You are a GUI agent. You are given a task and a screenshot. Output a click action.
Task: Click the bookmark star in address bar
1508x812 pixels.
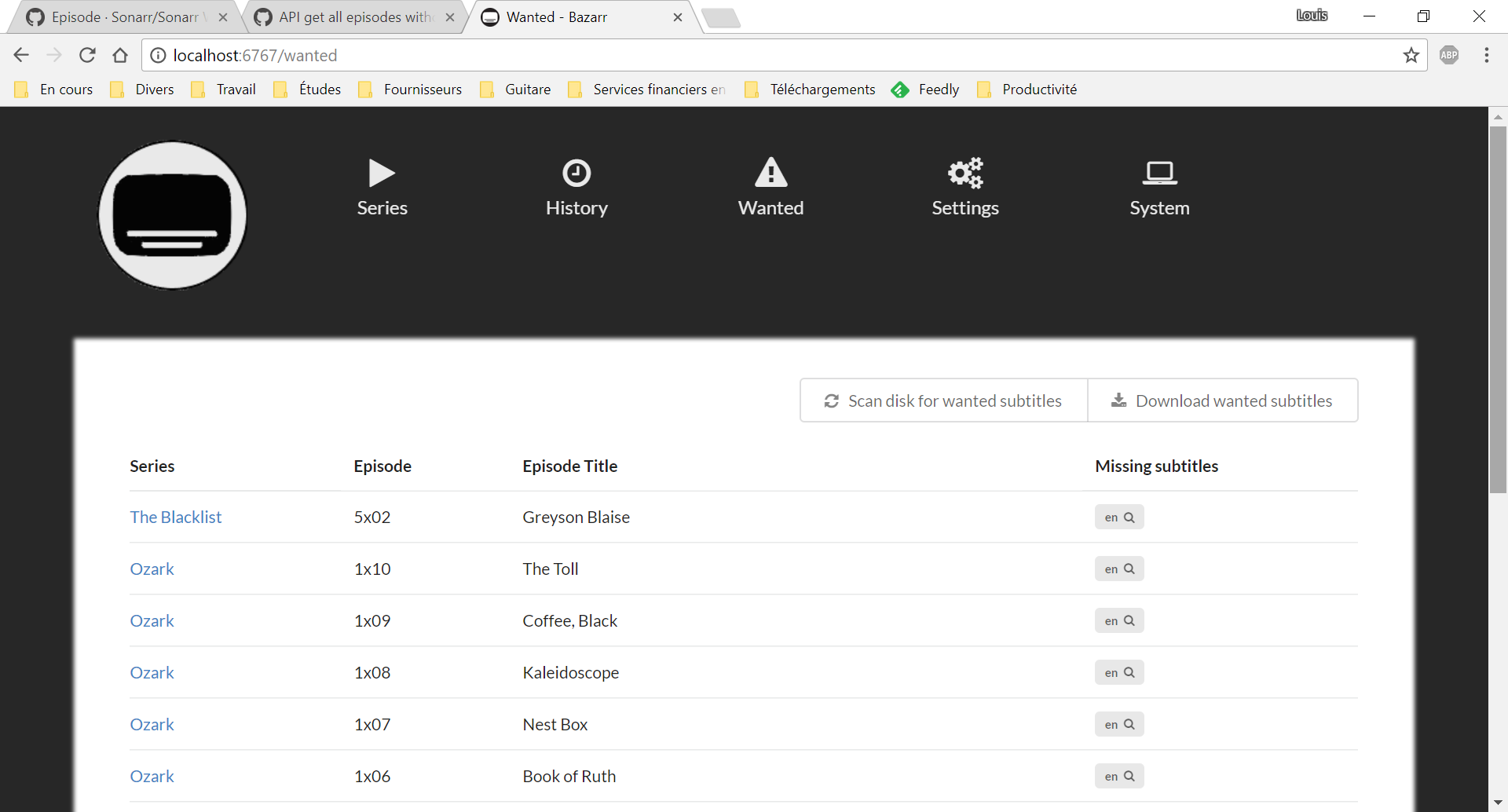pyautogui.click(x=1411, y=55)
